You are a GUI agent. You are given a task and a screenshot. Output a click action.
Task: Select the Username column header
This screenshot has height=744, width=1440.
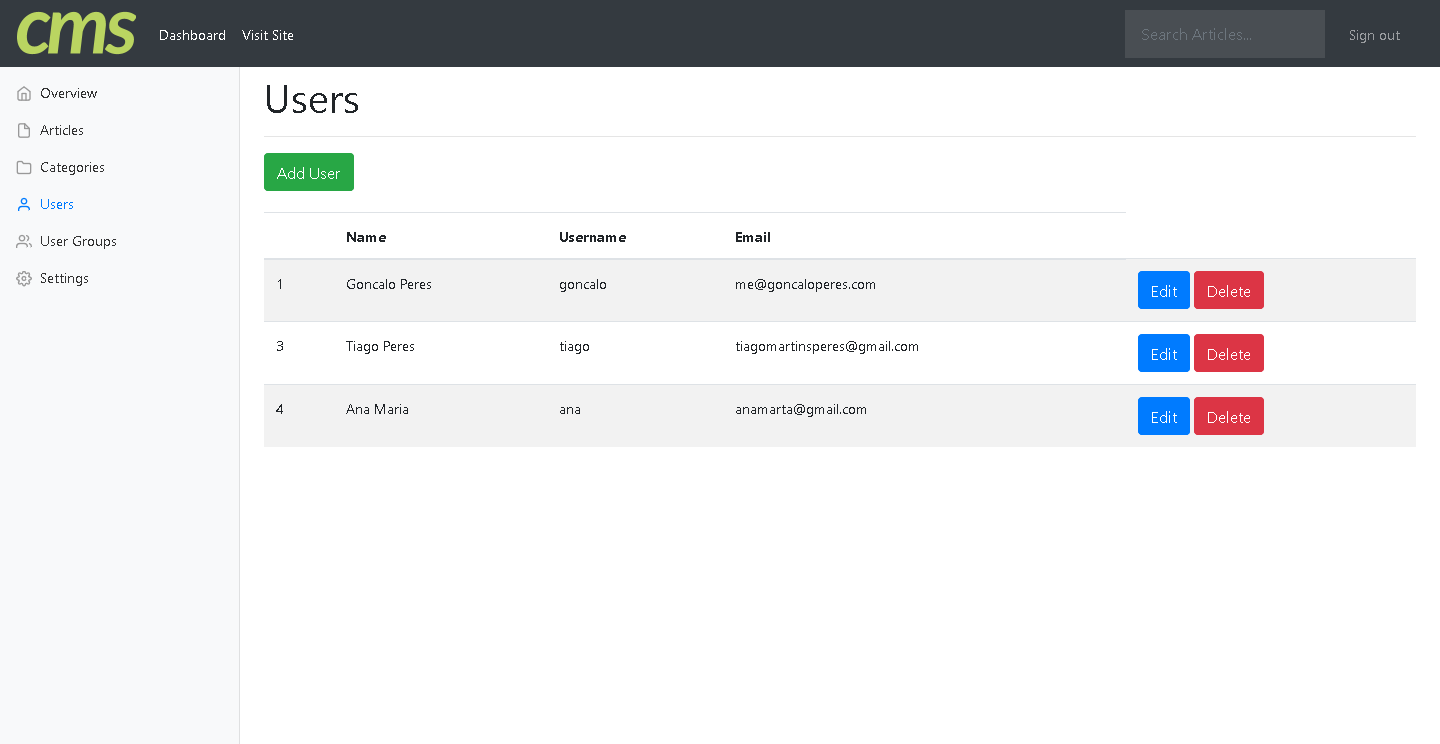point(592,237)
